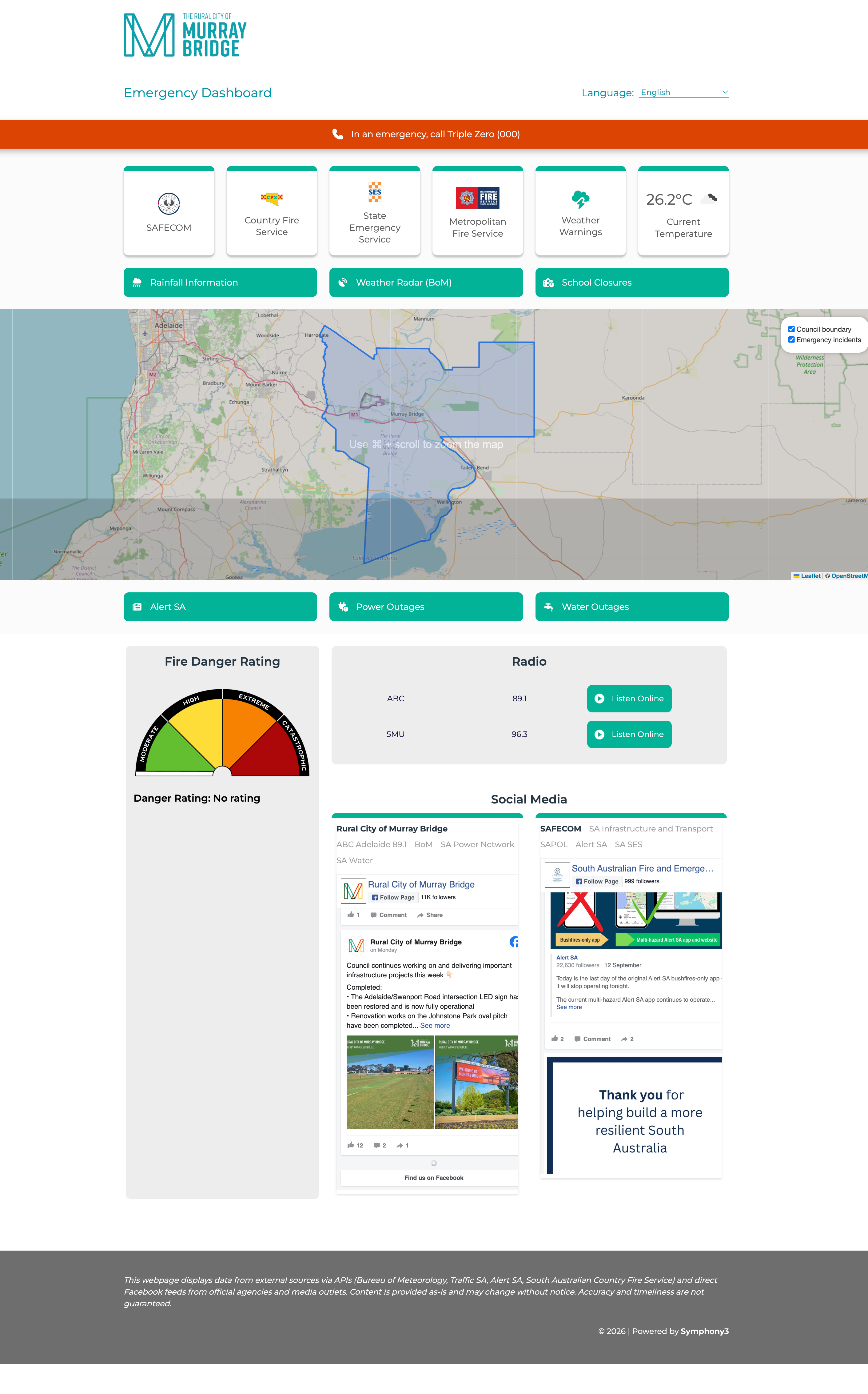Click Follow Page for South Australian Fire and Emergency
Screen dimensions: 868x1394
[x=597, y=881]
